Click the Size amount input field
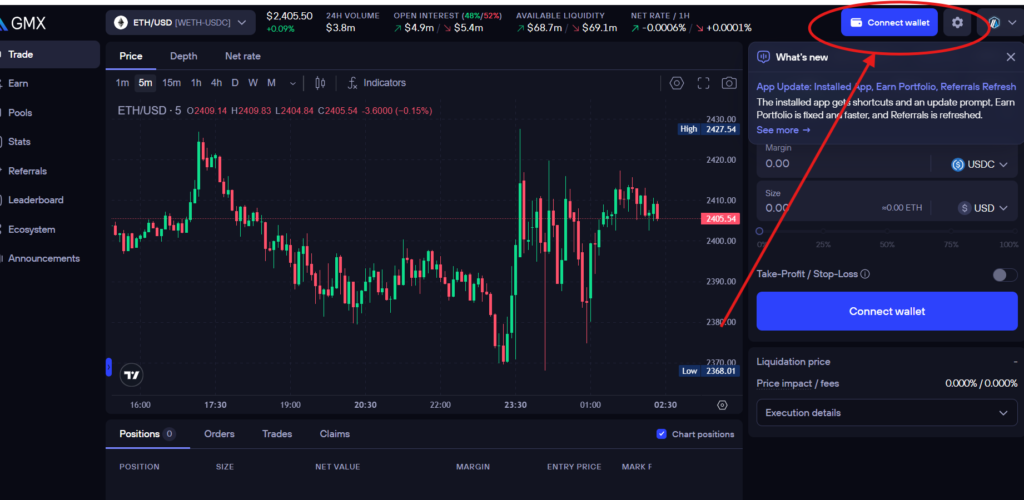 pyautogui.click(x=818, y=208)
